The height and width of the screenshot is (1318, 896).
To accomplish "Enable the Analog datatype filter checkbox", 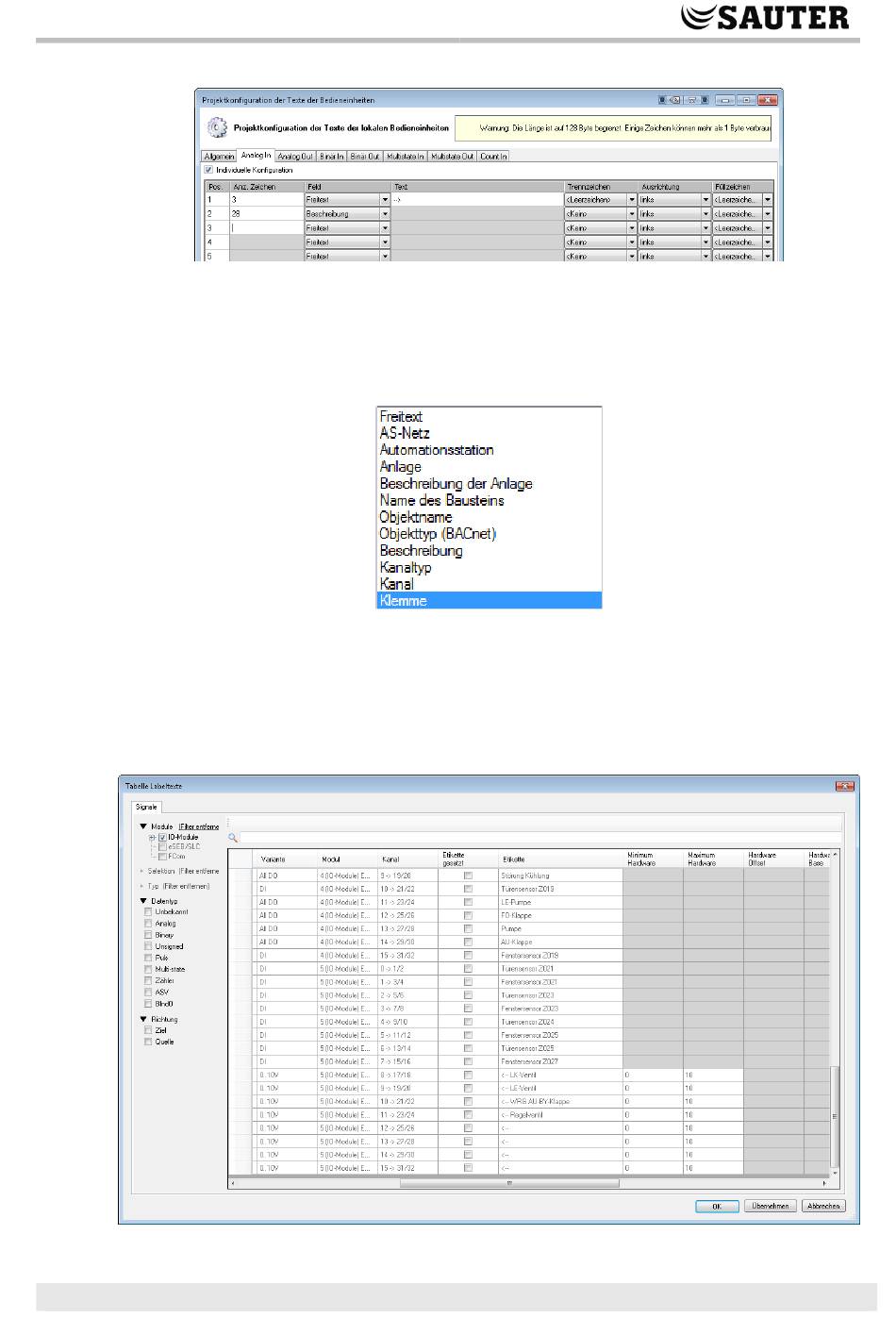I will 148,924.
